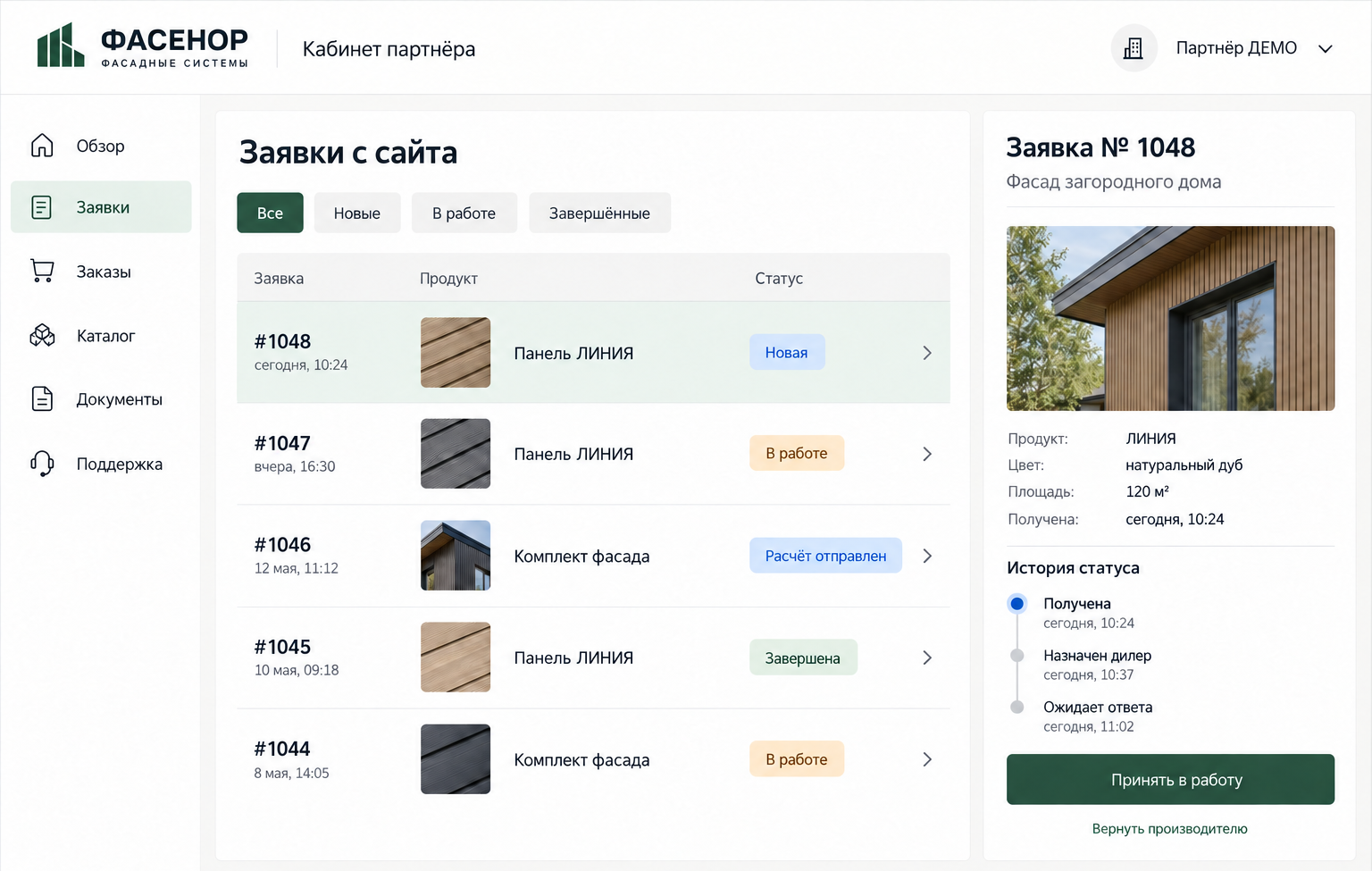The height and width of the screenshot is (871, 1372).
Task: Click the Получена status history marker
Action: point(1016,604)
